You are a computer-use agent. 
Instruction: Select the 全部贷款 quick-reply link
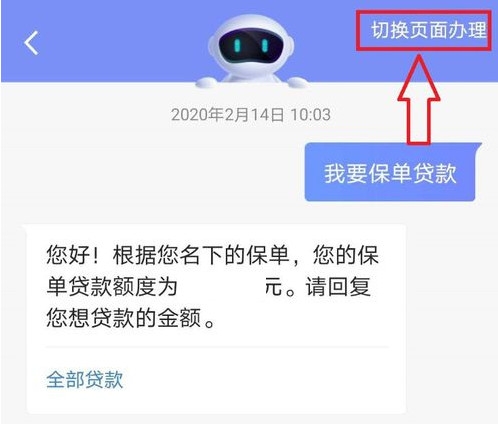[85, 379]
